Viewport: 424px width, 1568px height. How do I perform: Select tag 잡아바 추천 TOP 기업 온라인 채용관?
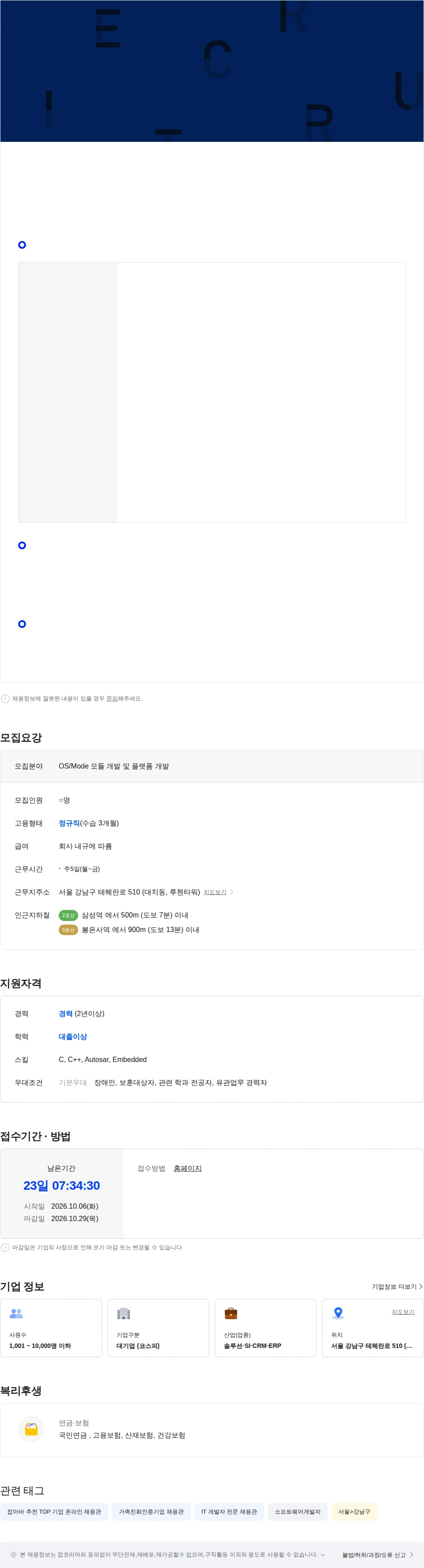click(54, 1512)
